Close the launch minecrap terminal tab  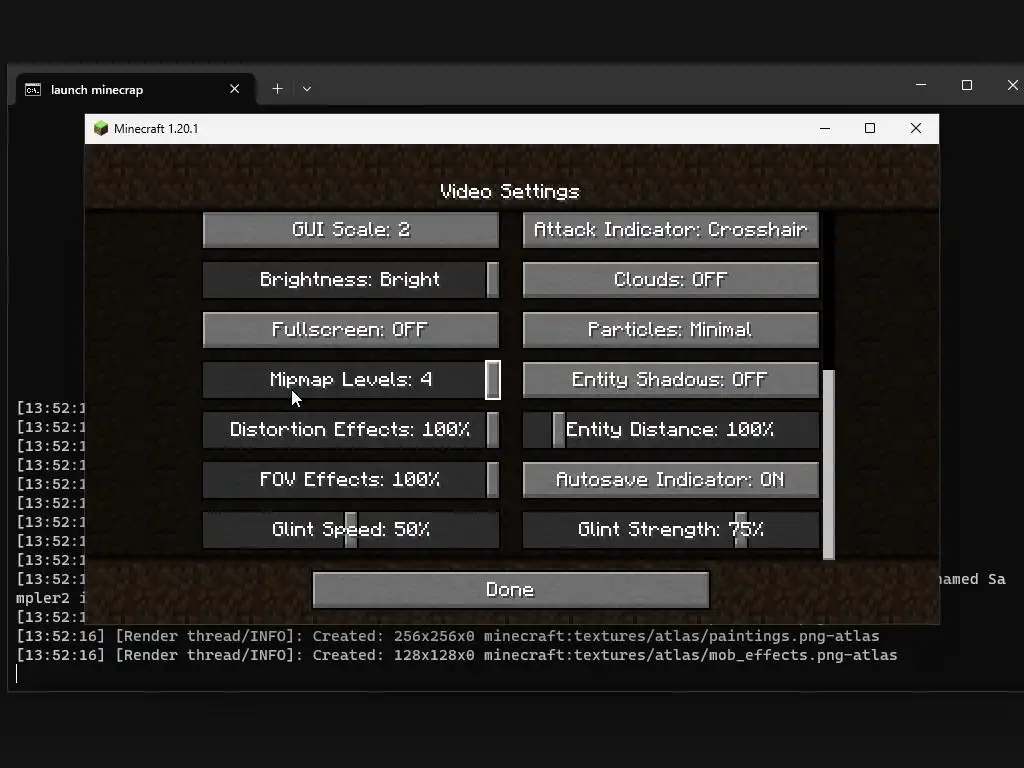pyautogui.click(x=234, y=89)
